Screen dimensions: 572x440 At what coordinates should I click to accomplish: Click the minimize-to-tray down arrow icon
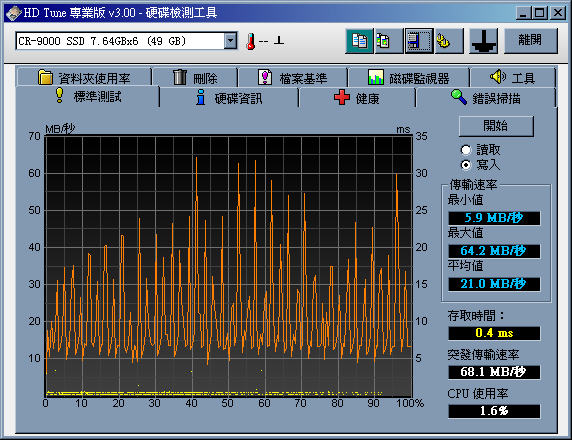[483, 41]
